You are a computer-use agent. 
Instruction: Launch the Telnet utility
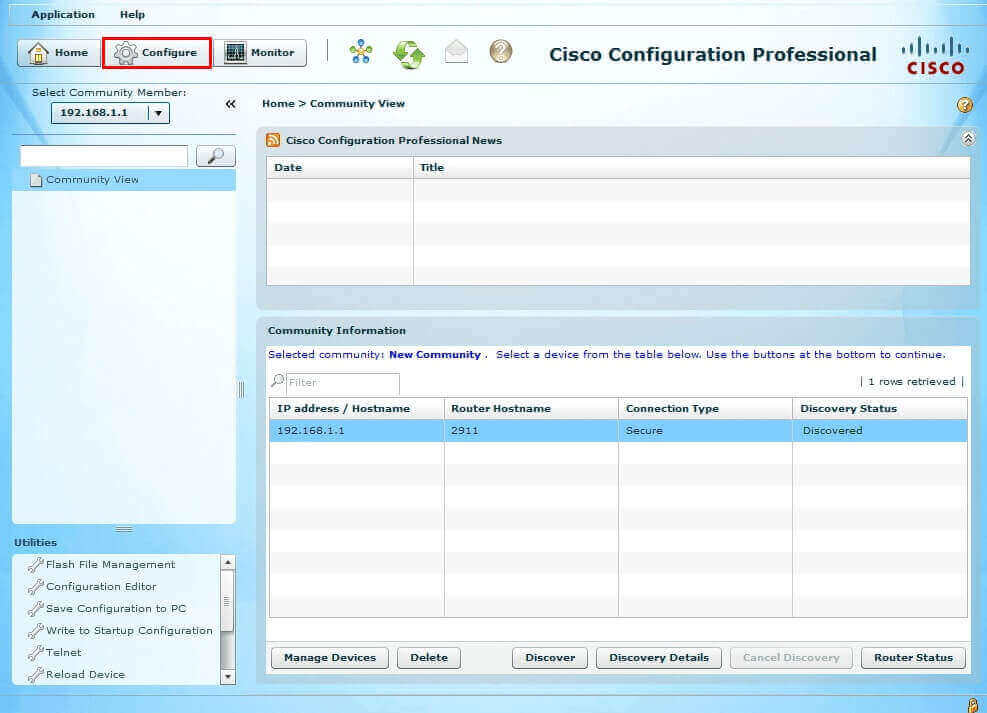55,653
